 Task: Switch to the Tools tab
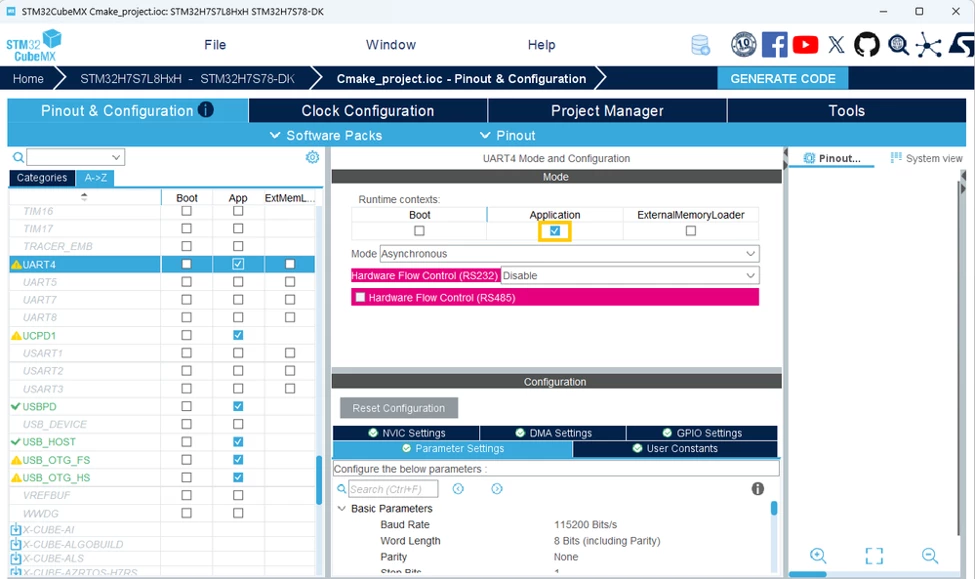coord(847,111)
